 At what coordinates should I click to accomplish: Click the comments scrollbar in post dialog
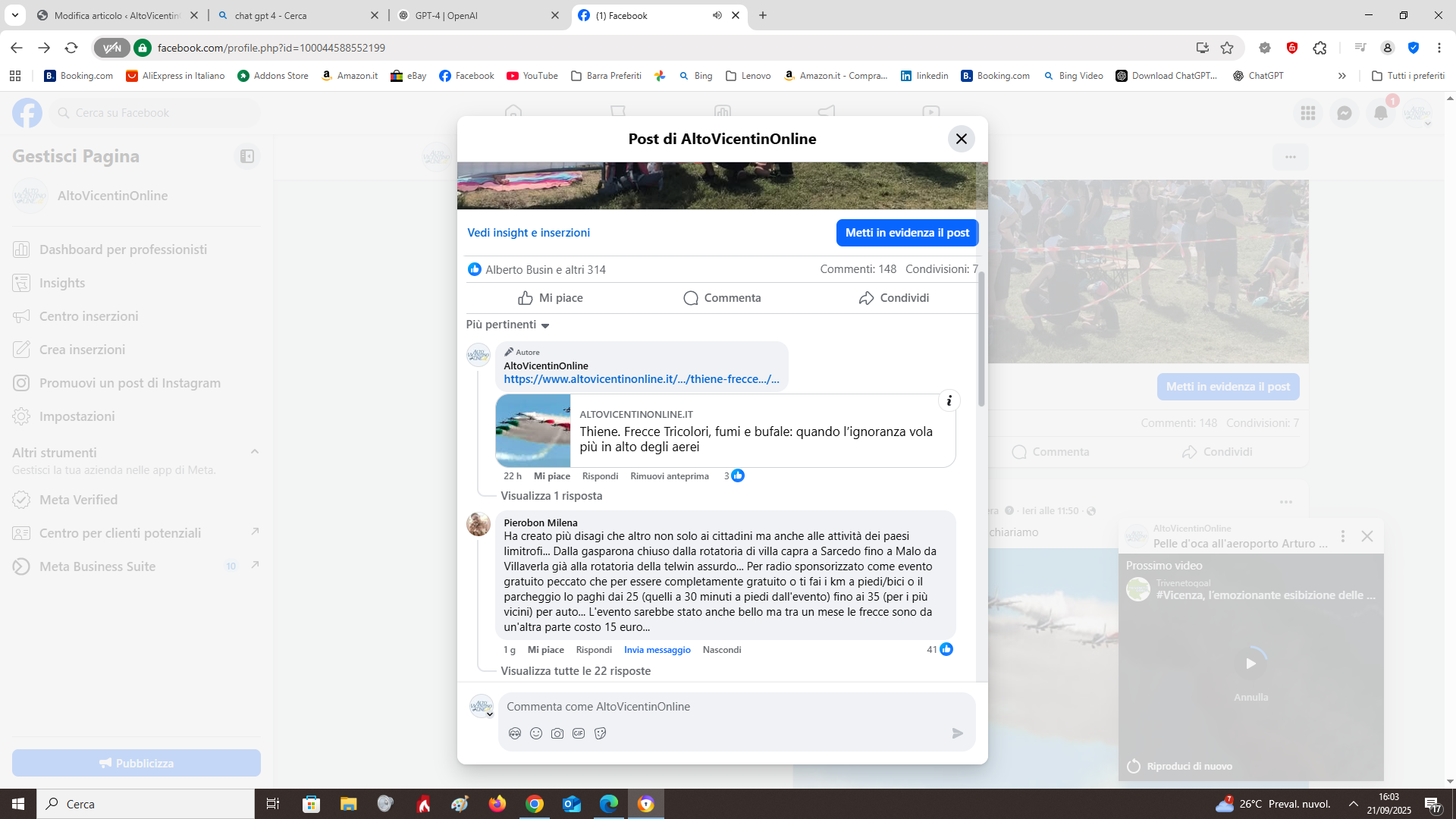tap(981, 339)
